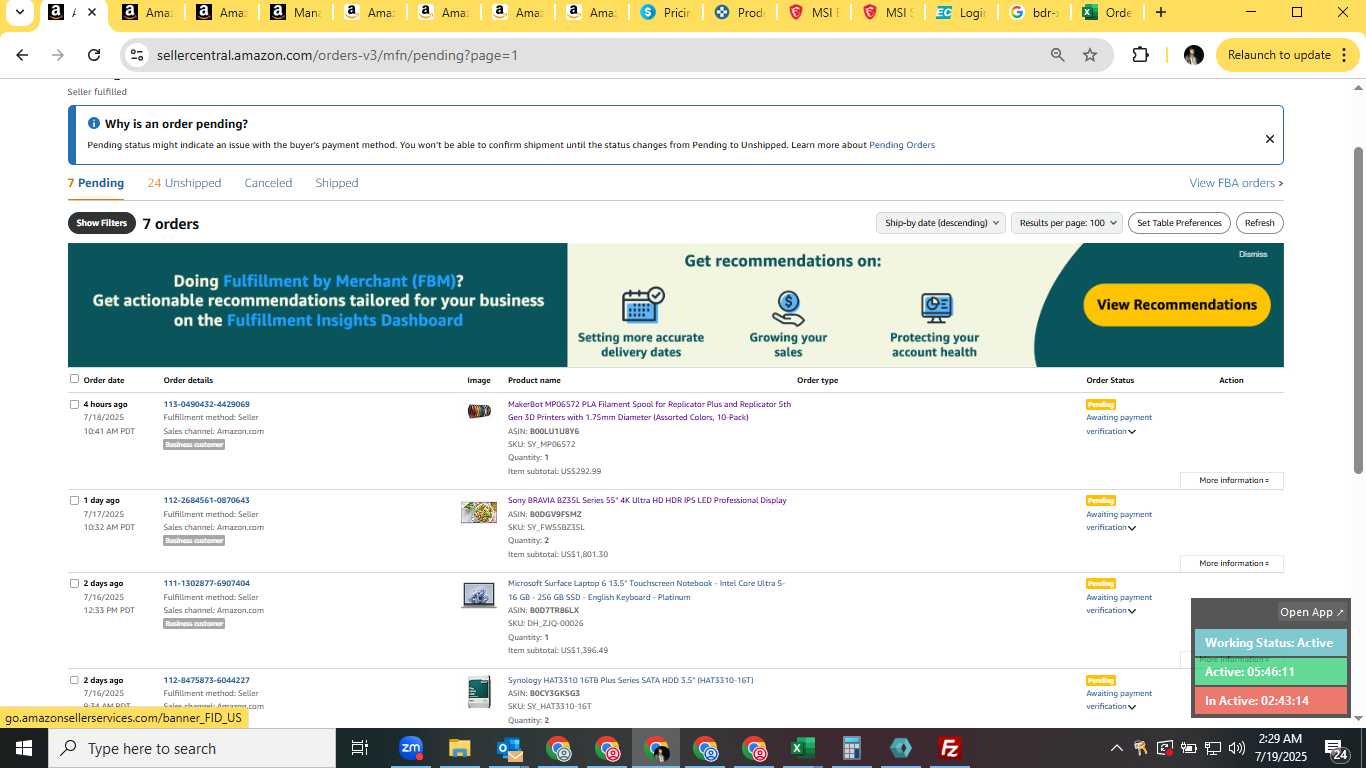The width and height of the screenshot is (1366, 768).
Task: Click the volume icon in system tray
Action: pos(1237,748)
